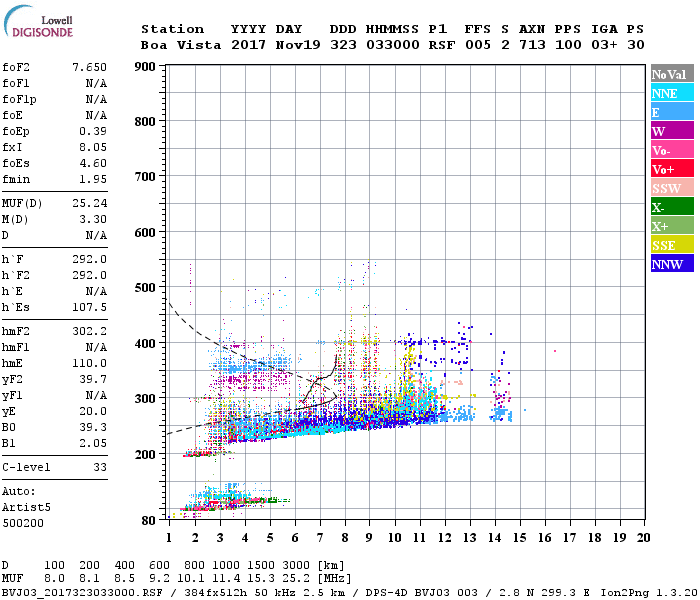
Task: Select the h`Es value 107.5
Action: 89,308
